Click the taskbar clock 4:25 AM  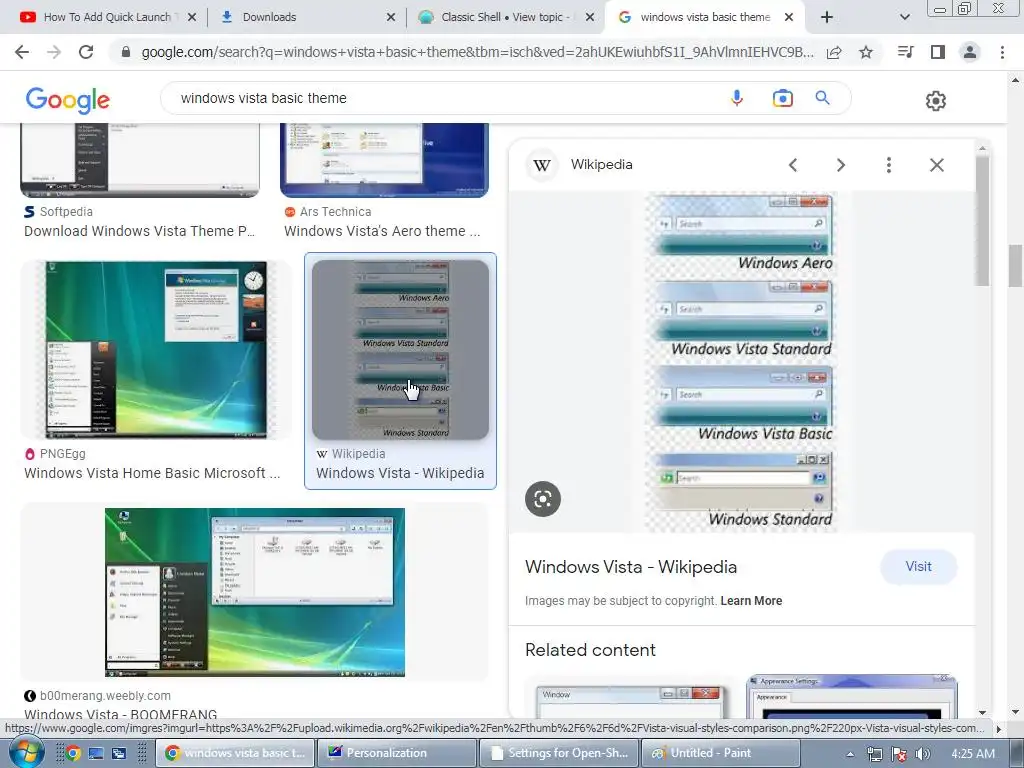pyautogui.click(x=973, y=754)
